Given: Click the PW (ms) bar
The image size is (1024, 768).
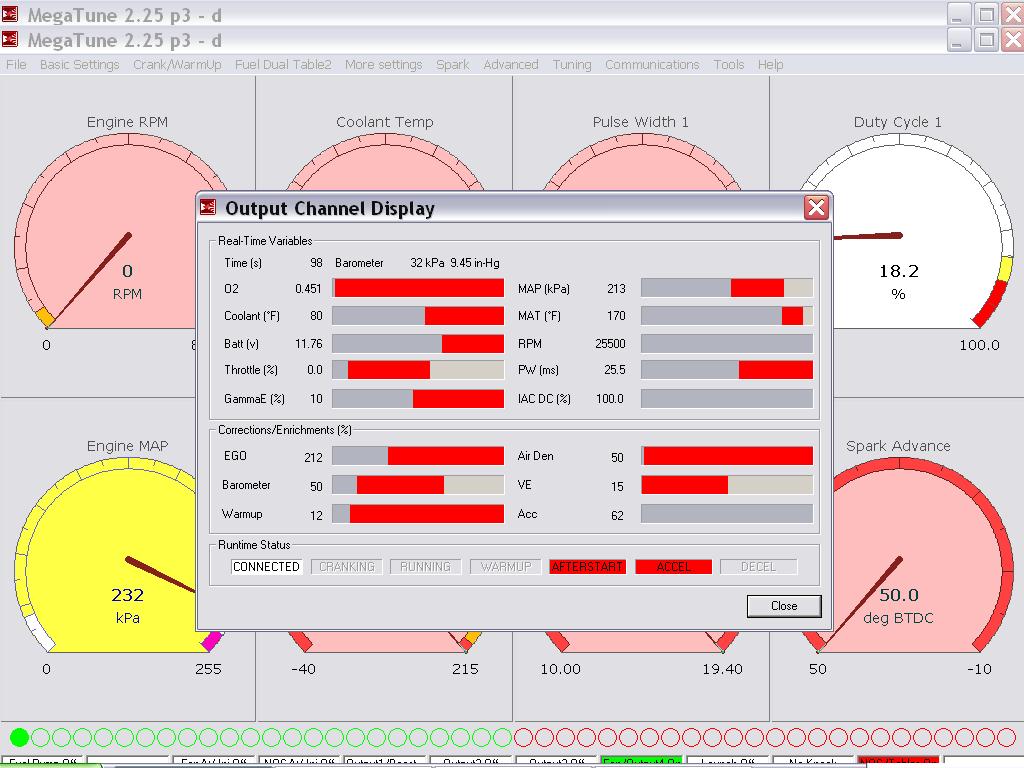Looking at the screenshot, I should (x=727, y=370).
